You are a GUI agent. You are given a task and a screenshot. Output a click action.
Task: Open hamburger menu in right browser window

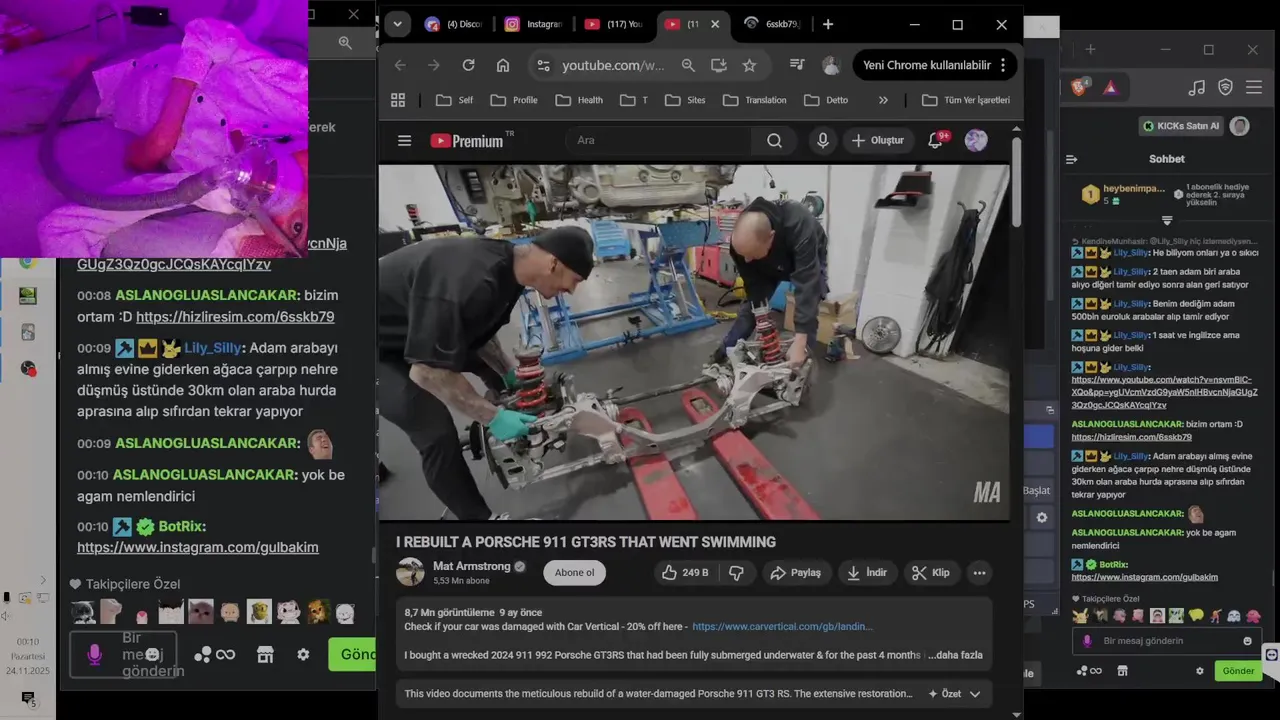pos(1254,87)
